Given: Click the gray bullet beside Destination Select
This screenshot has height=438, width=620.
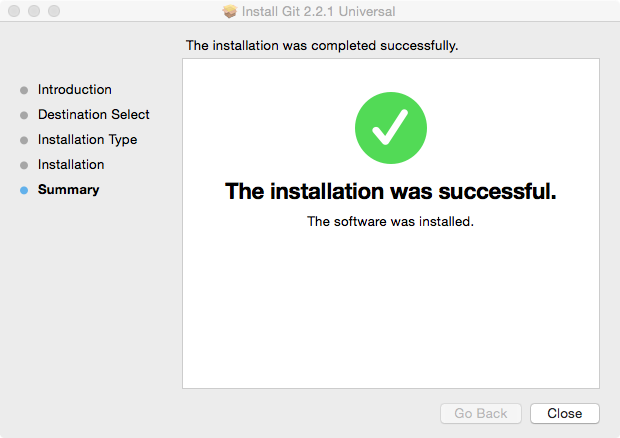Looking at the screenshot, I should coord(24,115).
